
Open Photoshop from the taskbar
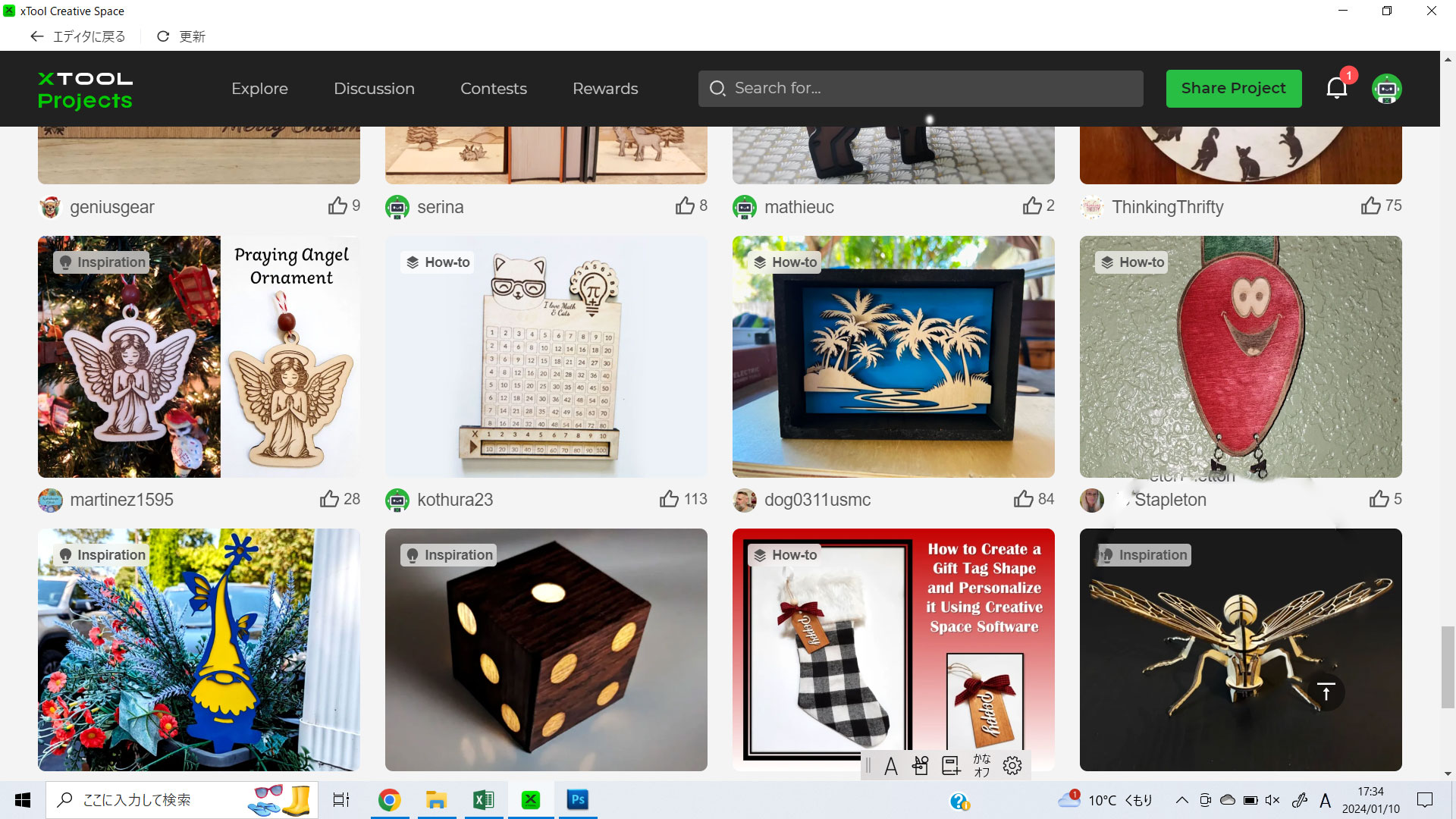[x=578, y=800]
